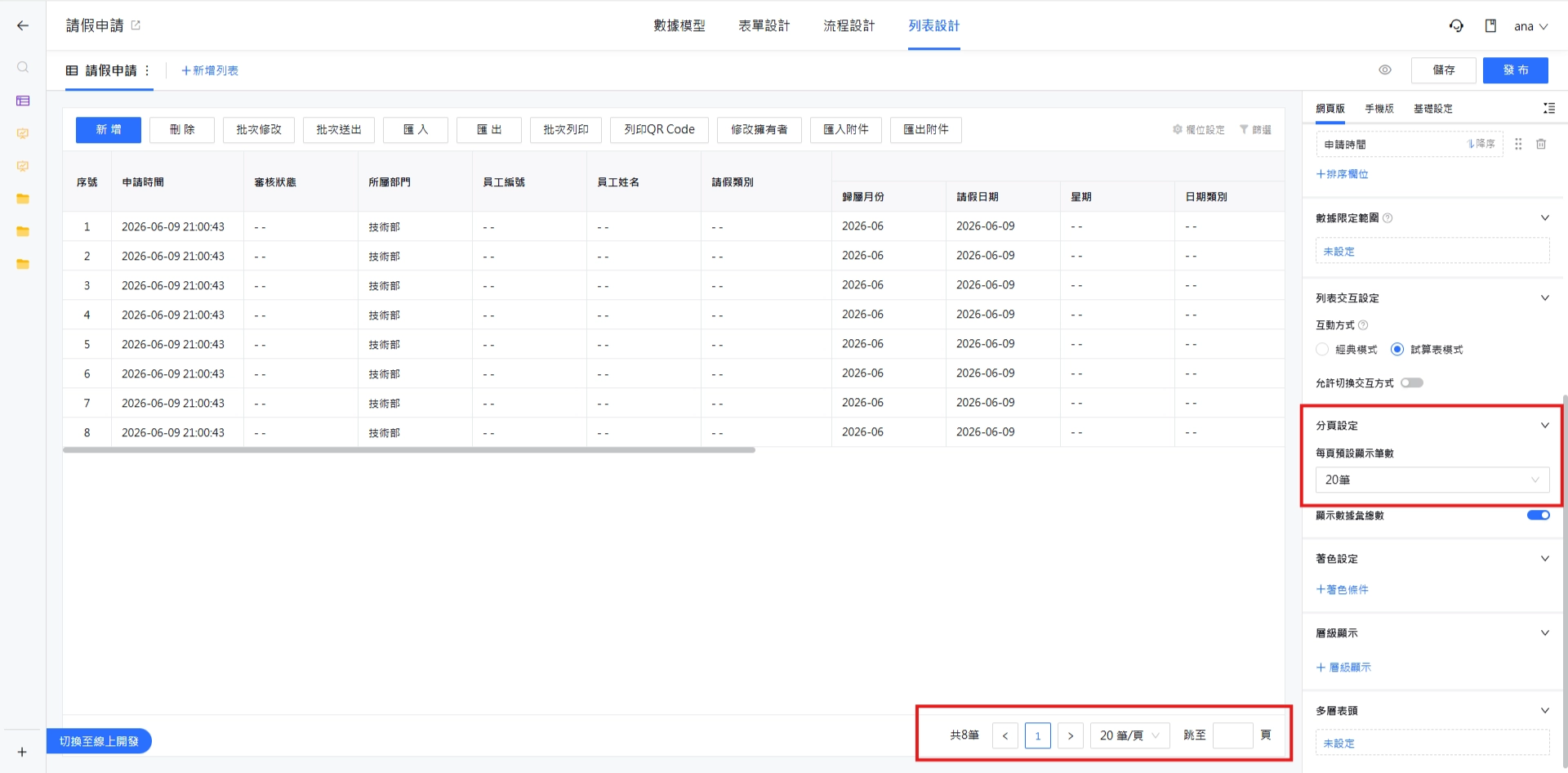Go to the previous page arrow
1568x773 pixels.
1005,735
